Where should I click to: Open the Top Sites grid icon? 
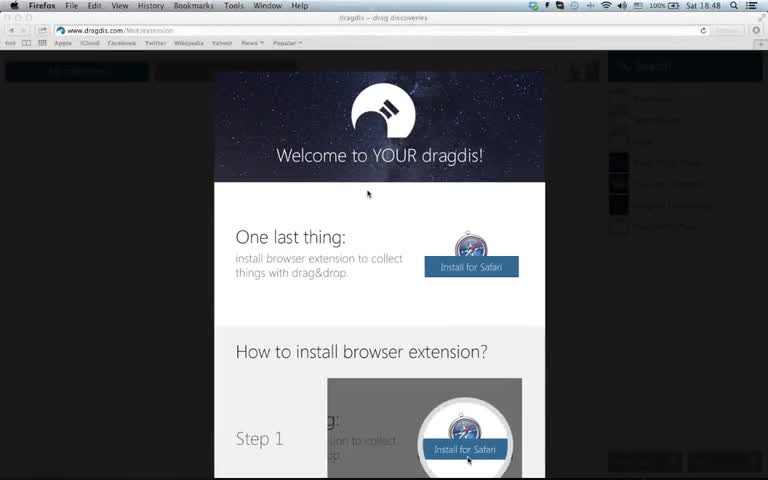[x=42, y=43]
